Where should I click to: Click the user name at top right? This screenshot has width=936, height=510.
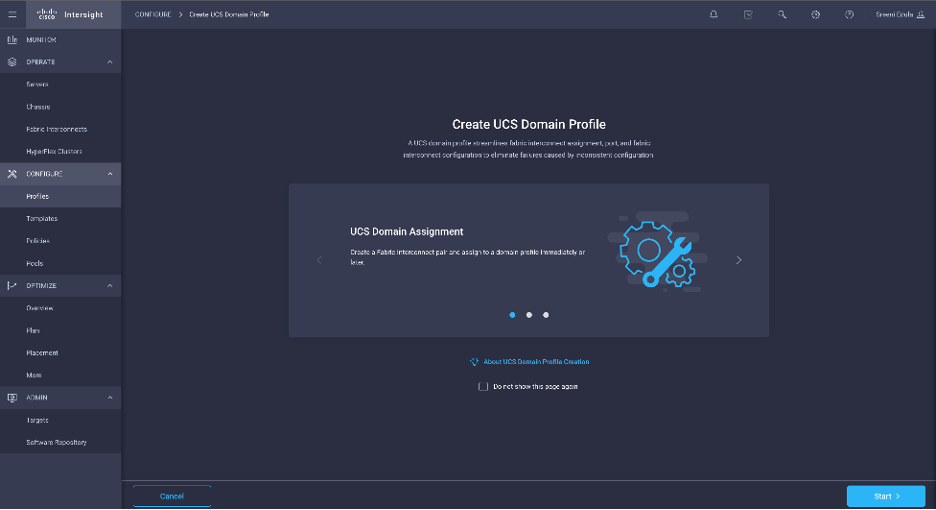click(x=894, y=14)
